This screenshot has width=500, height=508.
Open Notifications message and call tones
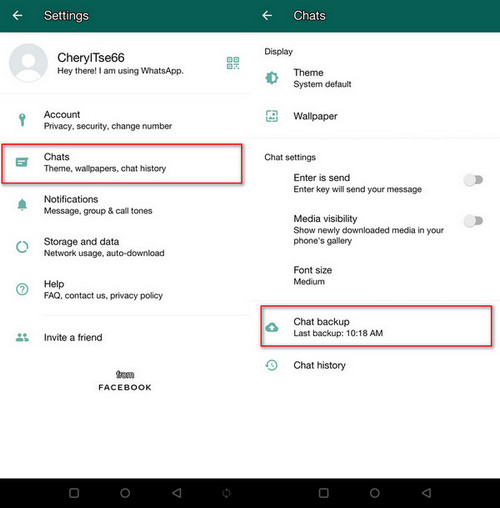pyautogui.click(x=125, y=205)
